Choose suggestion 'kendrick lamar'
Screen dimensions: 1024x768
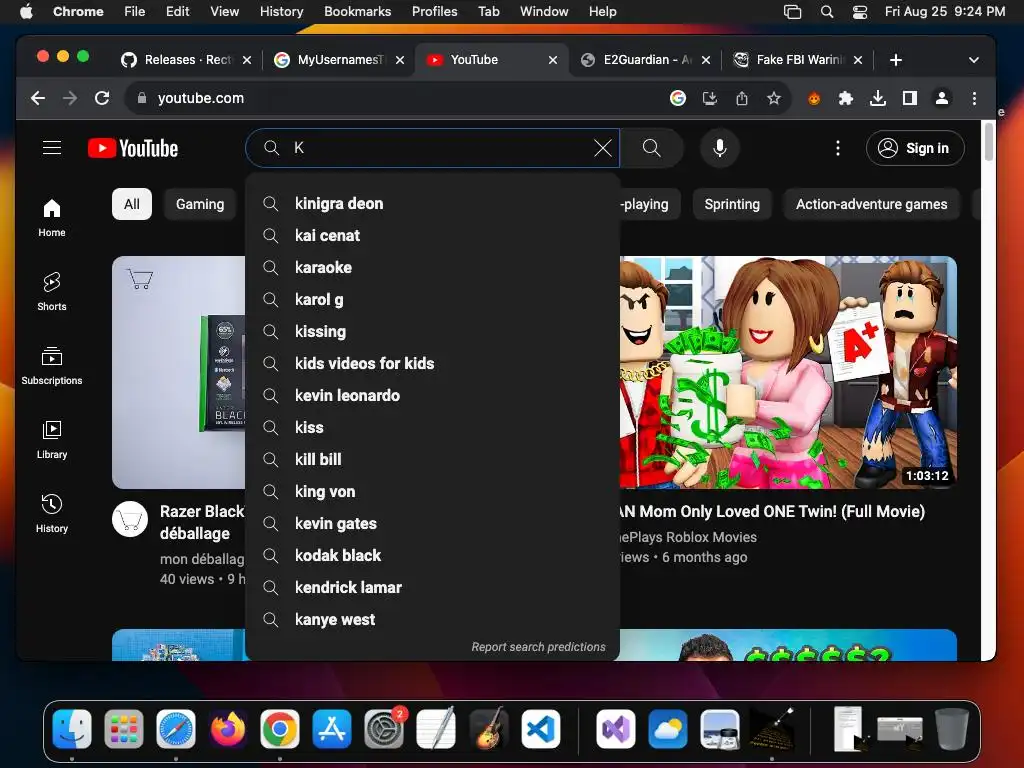432,588
